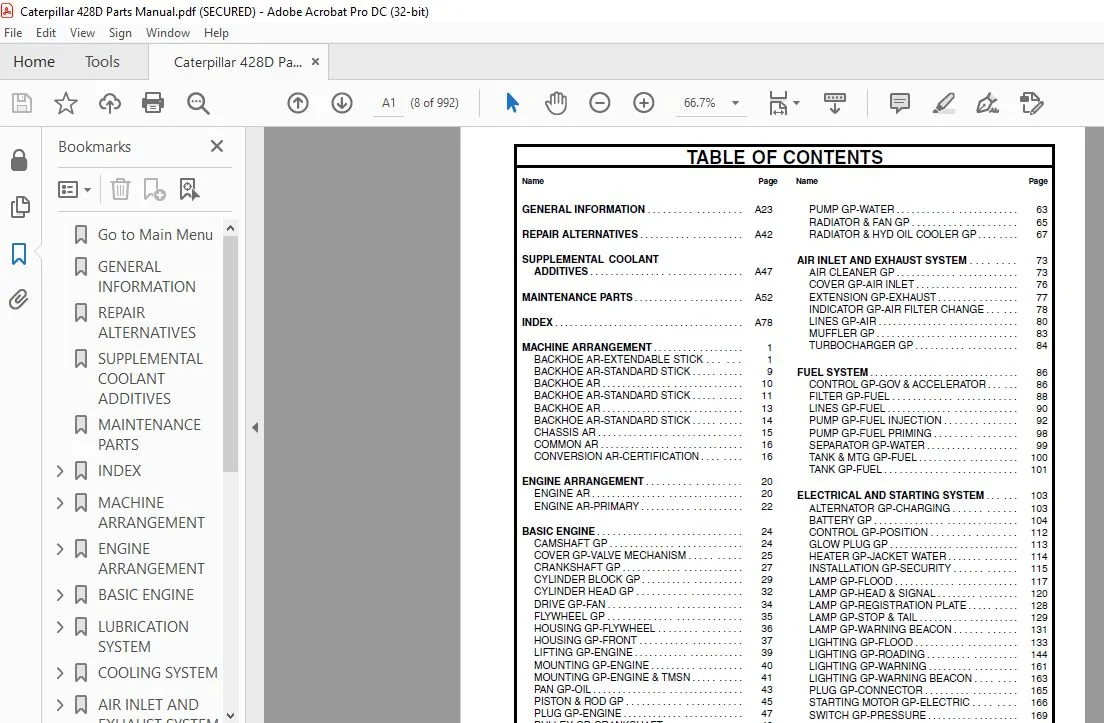Expand the ENGINE ARRANGEMENT bookmark
This screenshot has height=723, width=1104.
pyautogui.click(x=60, y=548)
